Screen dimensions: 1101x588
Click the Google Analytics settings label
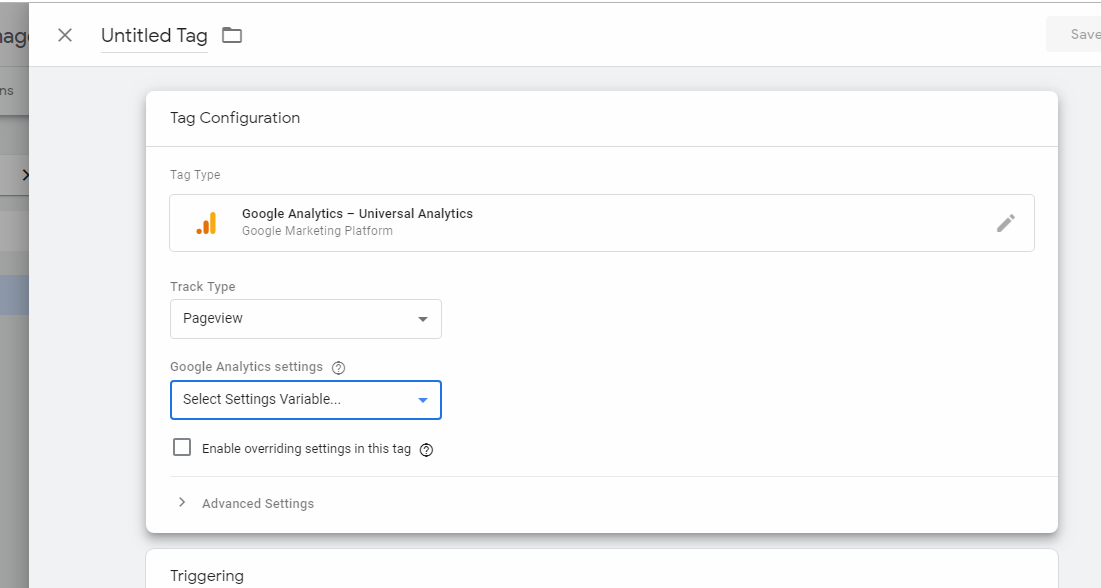[246, 367]
